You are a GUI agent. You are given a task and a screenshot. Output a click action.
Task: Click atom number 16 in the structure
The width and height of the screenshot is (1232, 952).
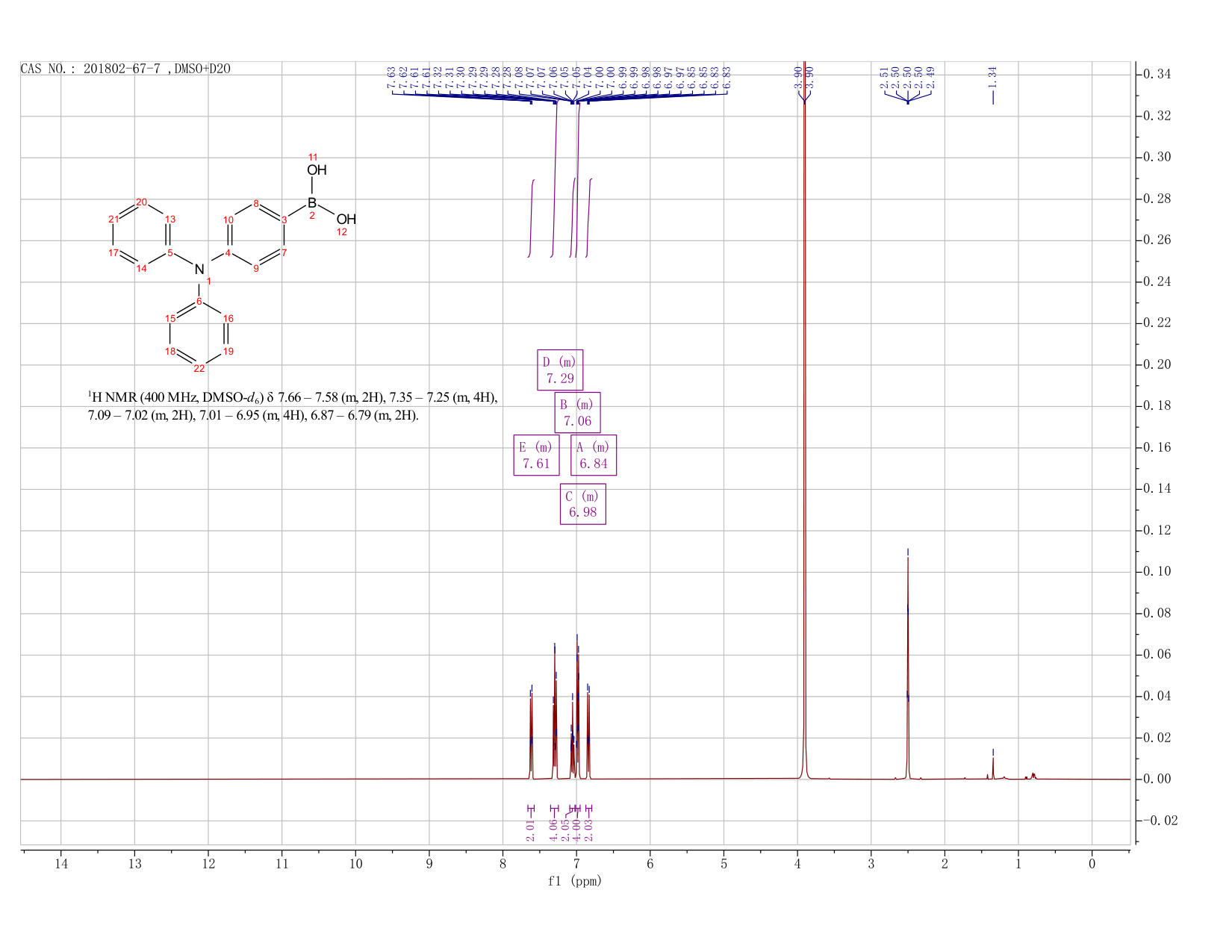pyautogui.click(x=228, y=318)
